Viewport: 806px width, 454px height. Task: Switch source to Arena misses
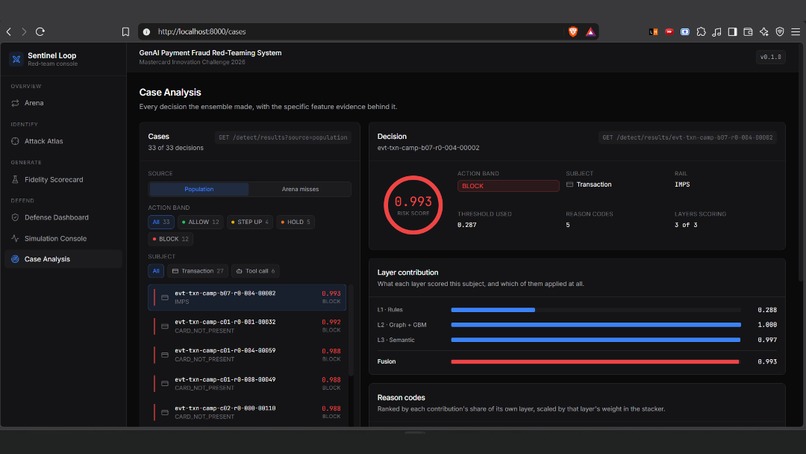(x=300, y=189)
